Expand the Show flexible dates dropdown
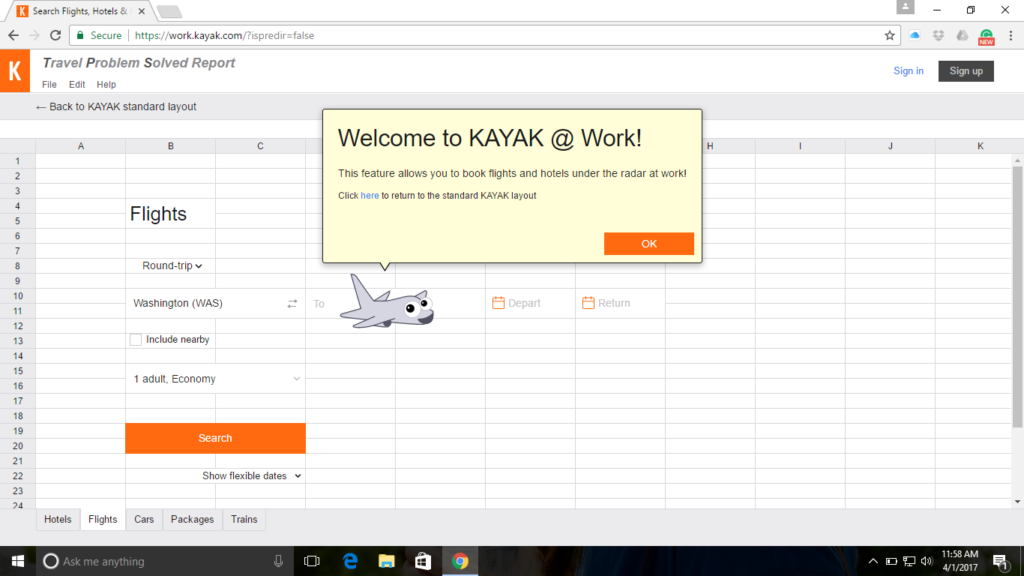 [251, 476]
